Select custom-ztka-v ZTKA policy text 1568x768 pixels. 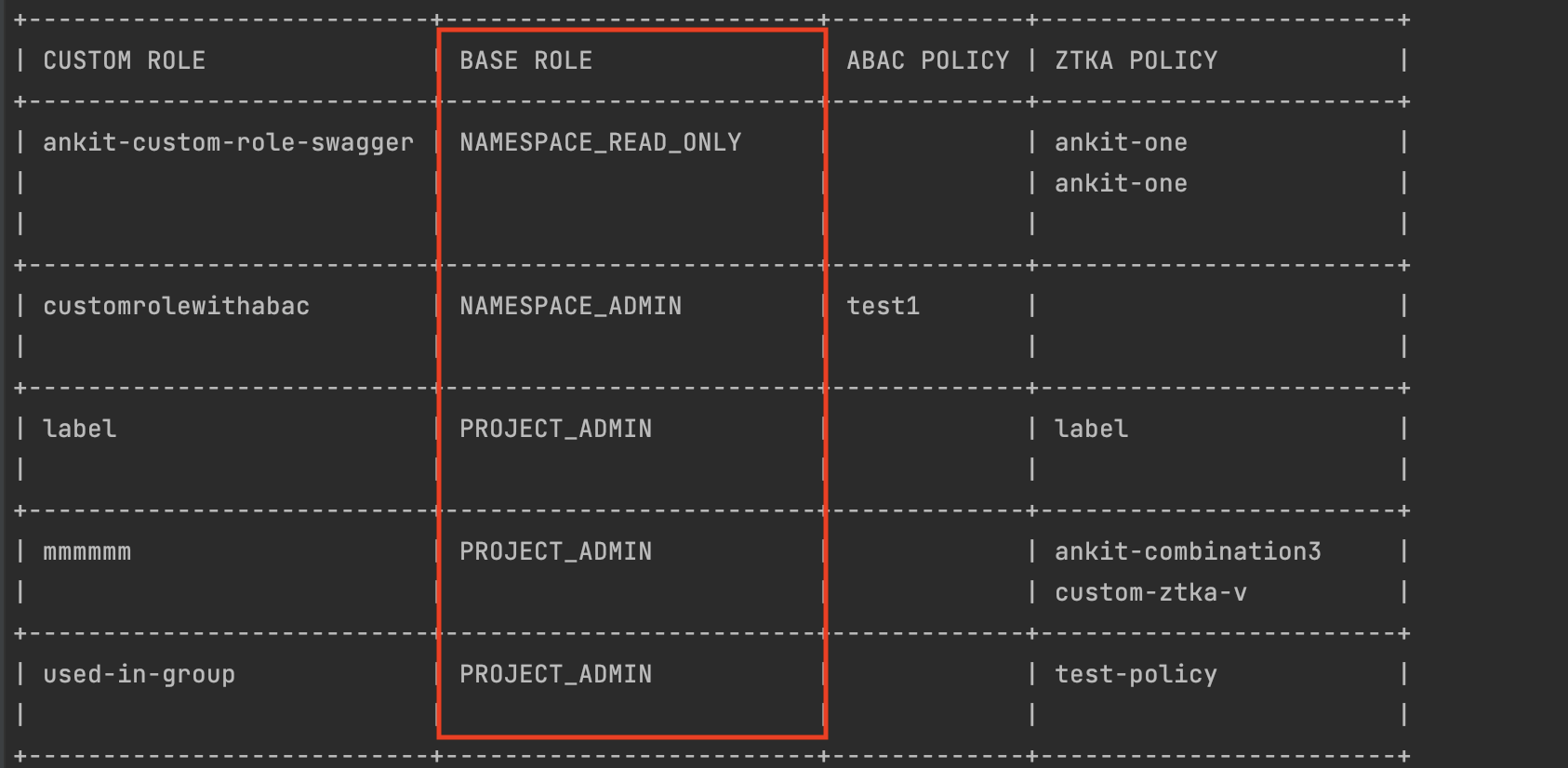coord(1150,592)
